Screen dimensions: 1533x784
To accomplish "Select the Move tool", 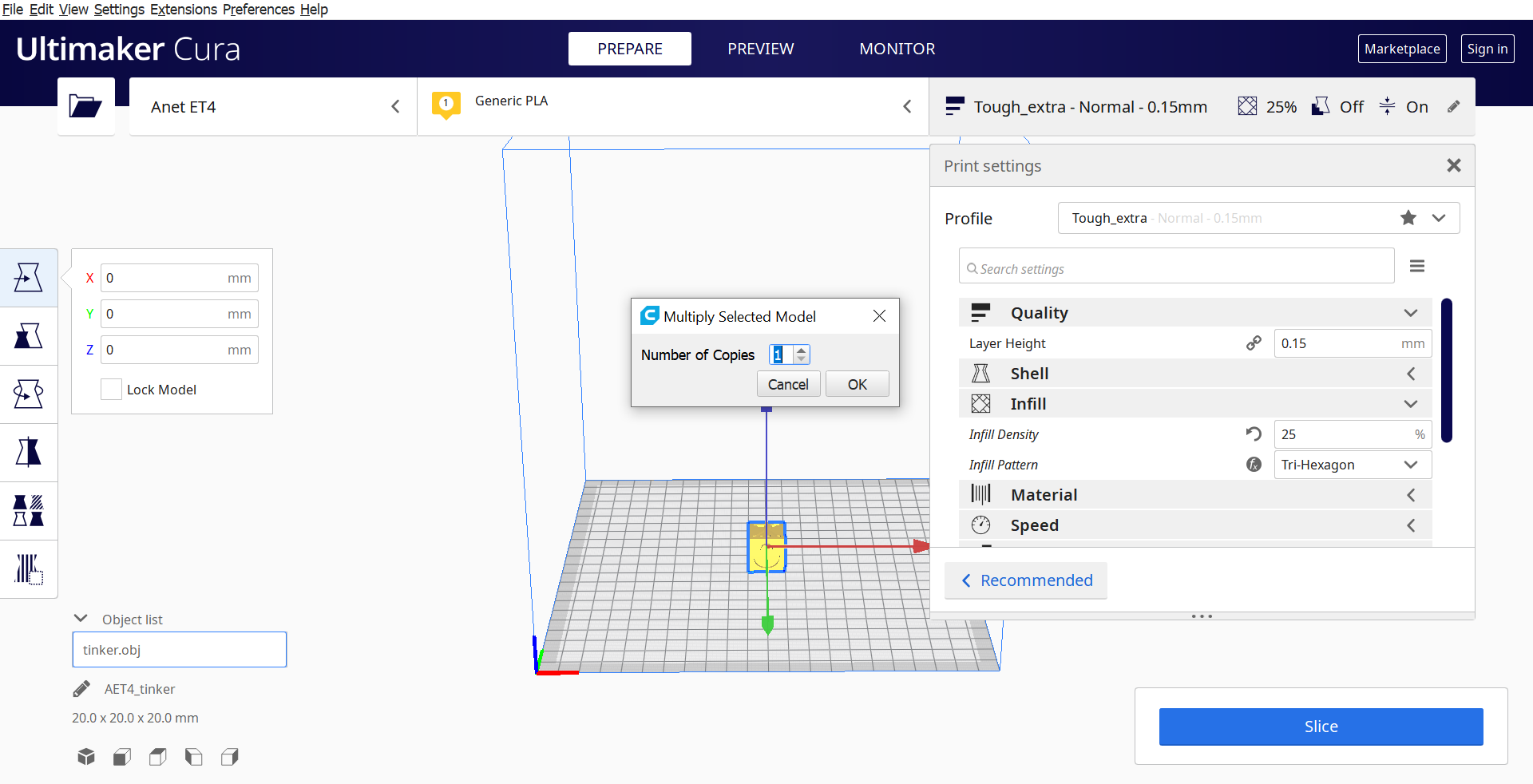I will [29, 278].
